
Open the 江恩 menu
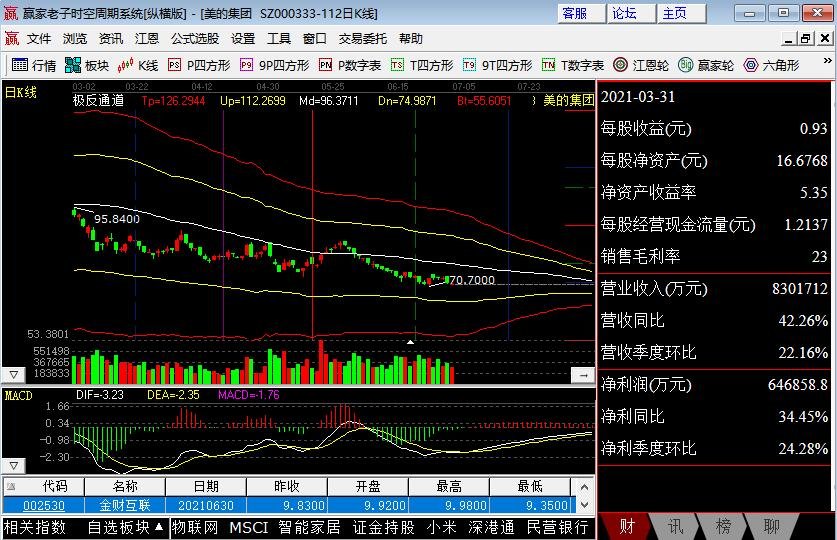tap(147, 38)
